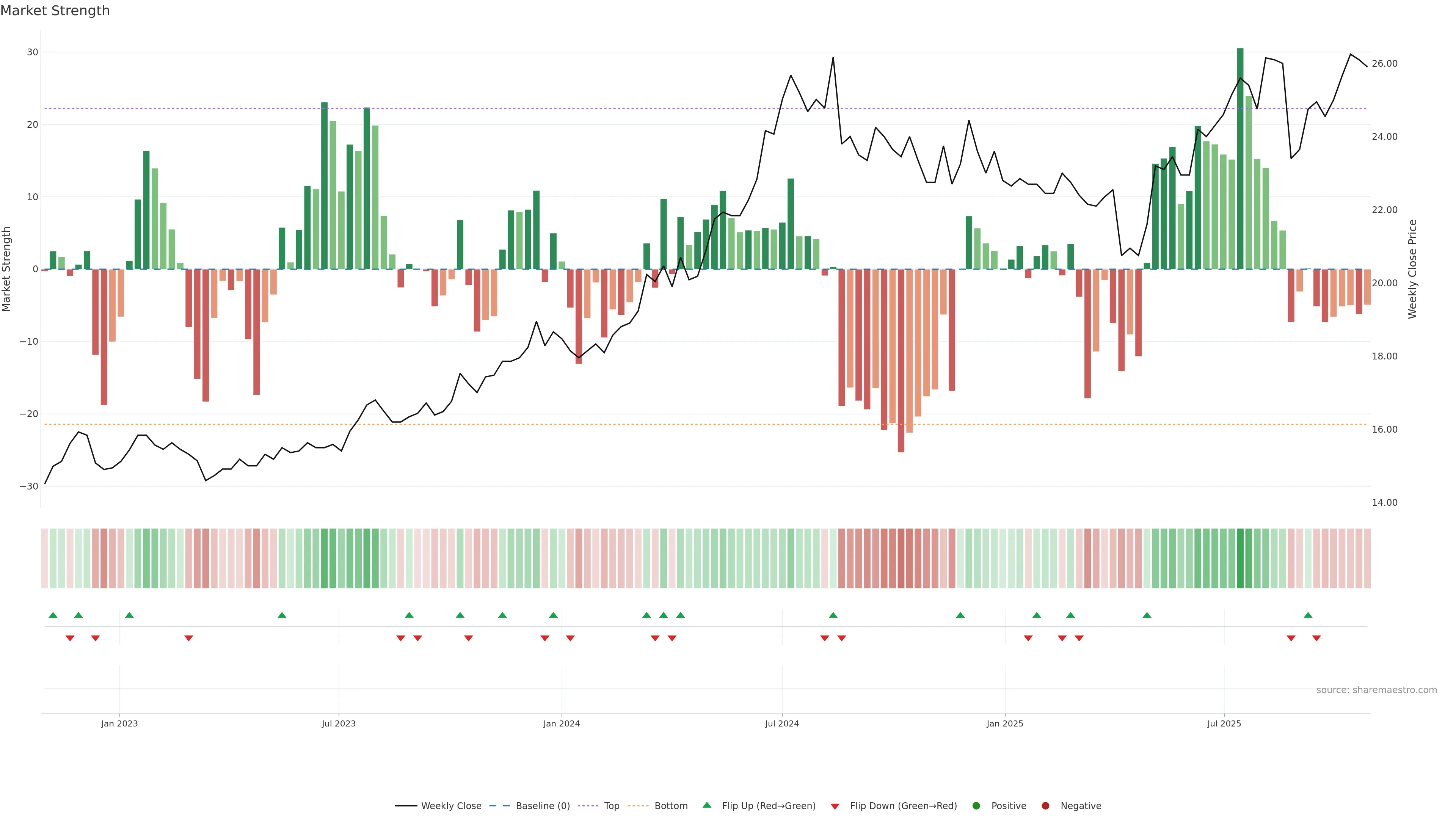
Task: Click the darkest green heatmap strip cell
Action: click(x=1240, y=559)
